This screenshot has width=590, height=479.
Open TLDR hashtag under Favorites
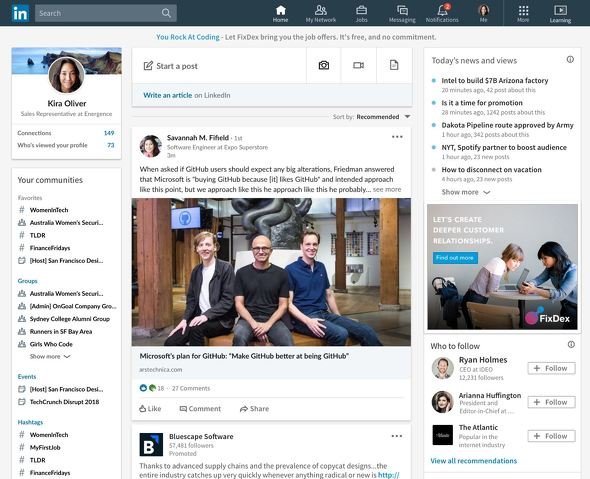38,235
